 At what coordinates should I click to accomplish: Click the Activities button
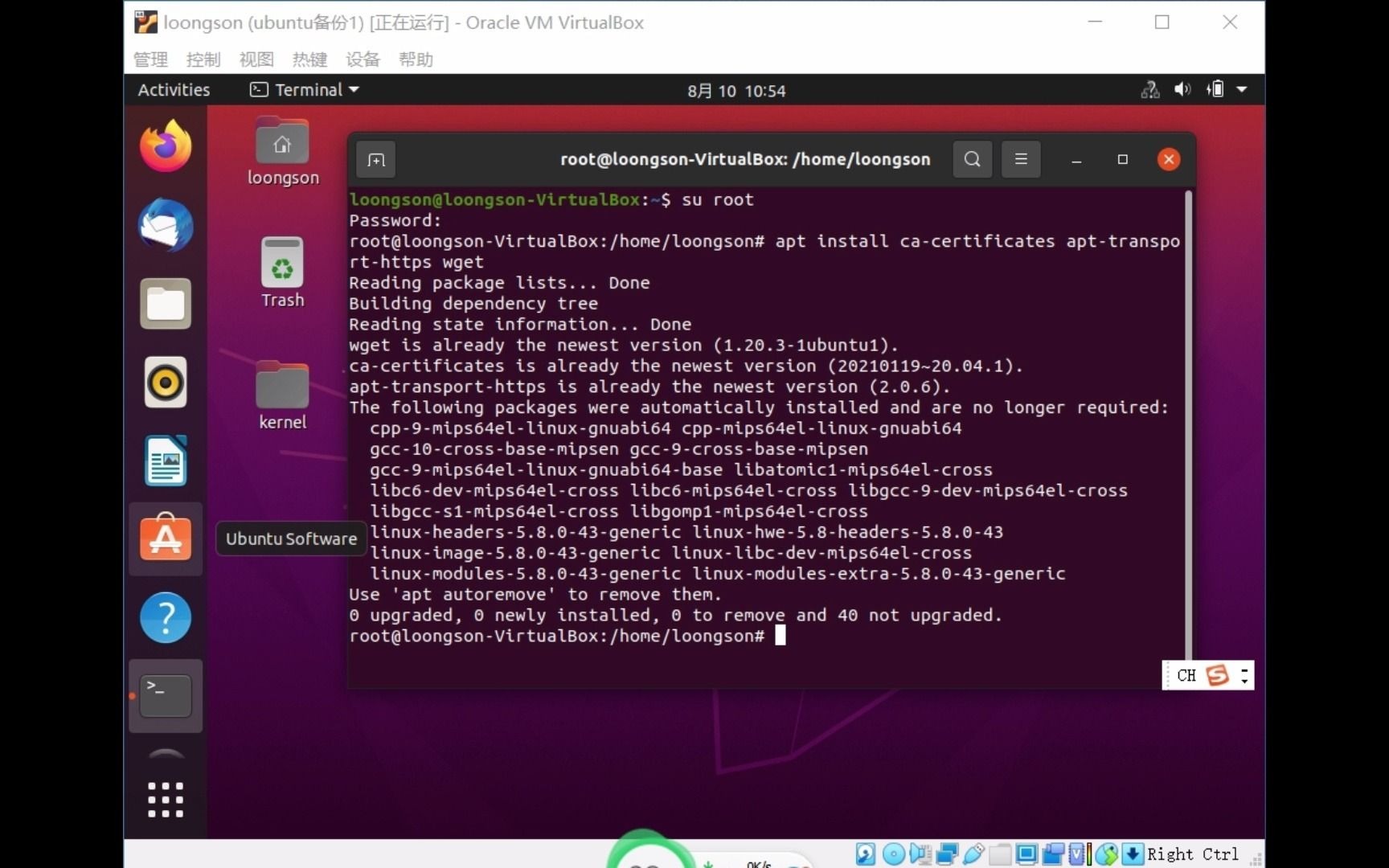[x=174, y=90]
